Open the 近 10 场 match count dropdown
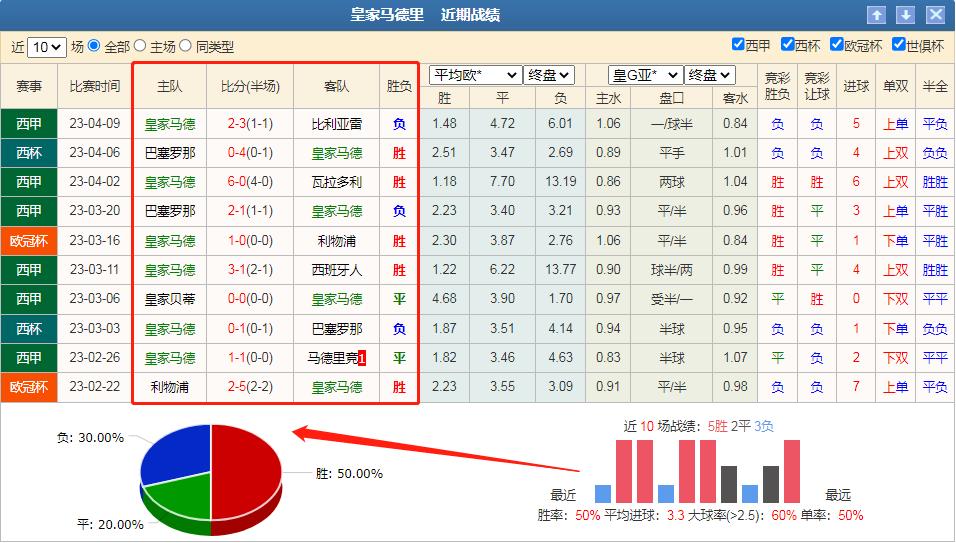This screenshot has height=543, width=956. click(x=47, y=47)
